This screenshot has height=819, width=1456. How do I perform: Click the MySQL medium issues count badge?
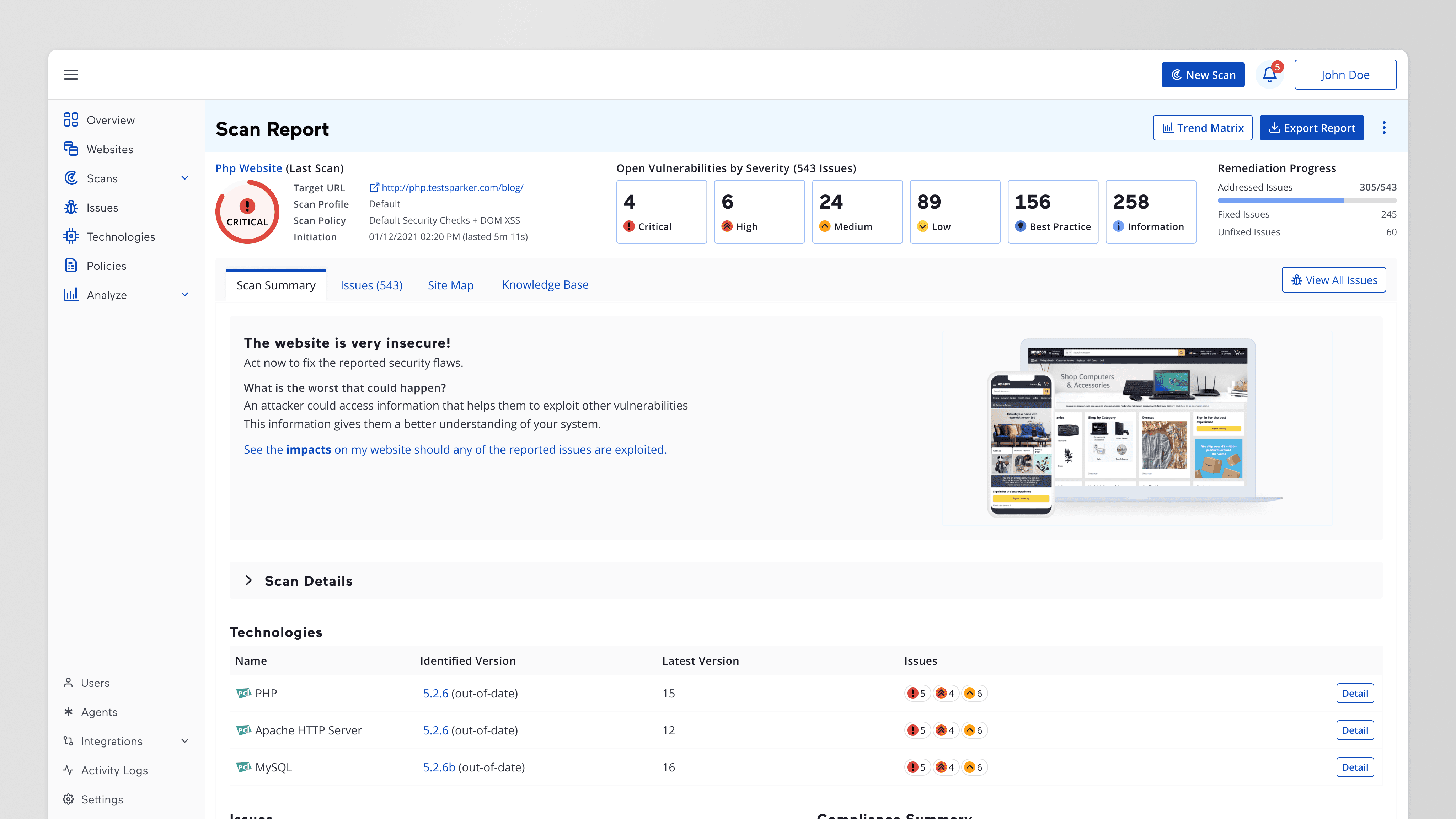click(x=974, y=767)
